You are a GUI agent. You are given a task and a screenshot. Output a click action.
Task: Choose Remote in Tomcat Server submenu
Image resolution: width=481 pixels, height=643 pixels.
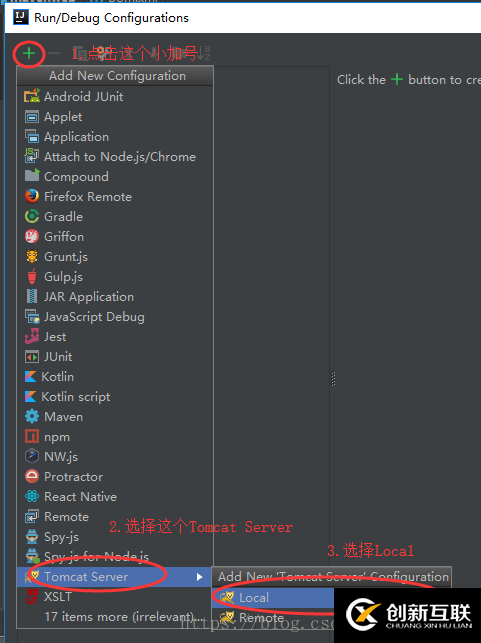pyautogui.click(x=273, y=617)
